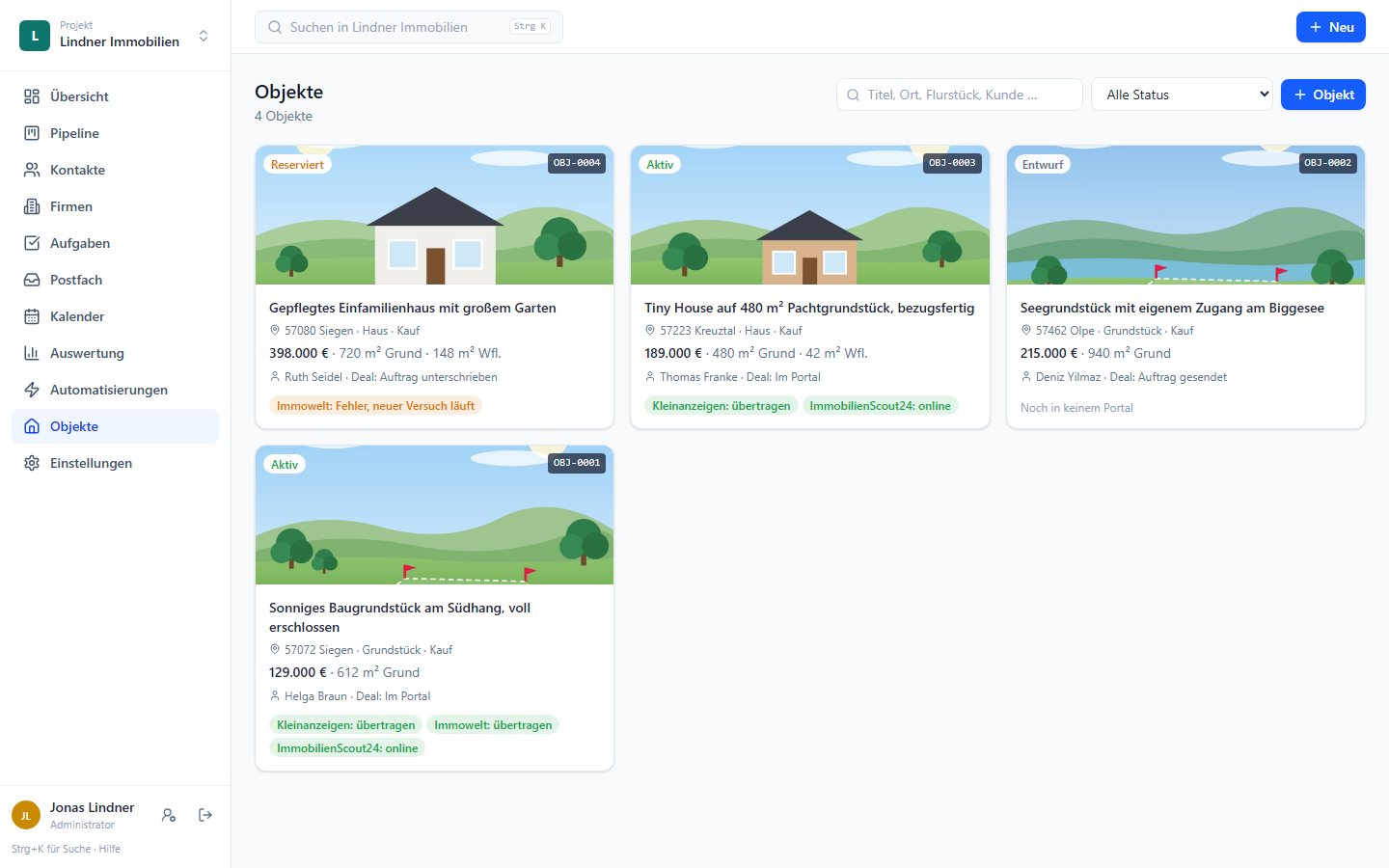Click the person icon beside Helga Braun
Image resolution: width=1389 pixels, height=868 pixels.
[x=275, y=696]
